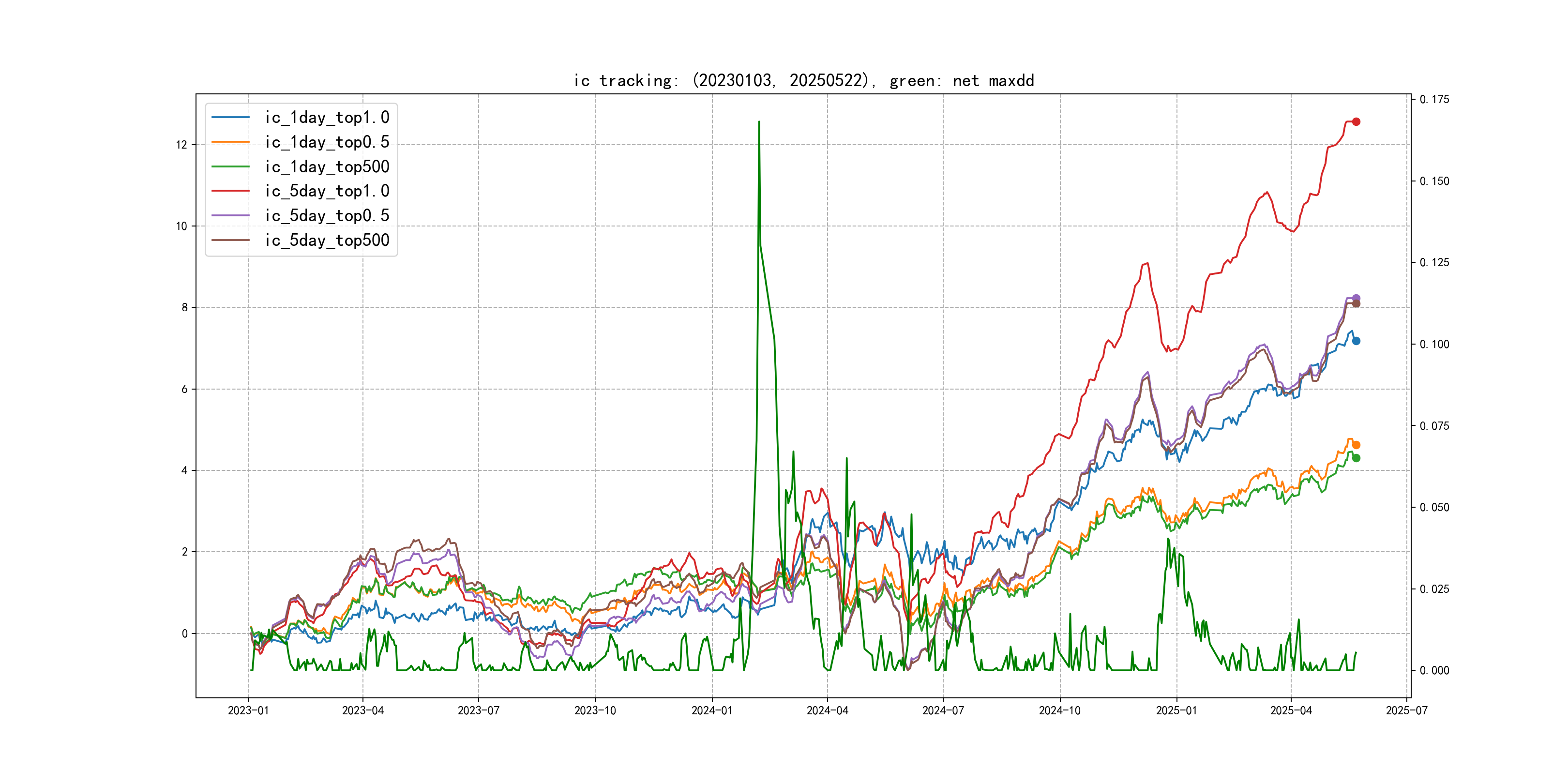Click ic_5day_top0.5 purple legend line swatch
This screenshot has height=784, width=1568.
tap(230, 215)
